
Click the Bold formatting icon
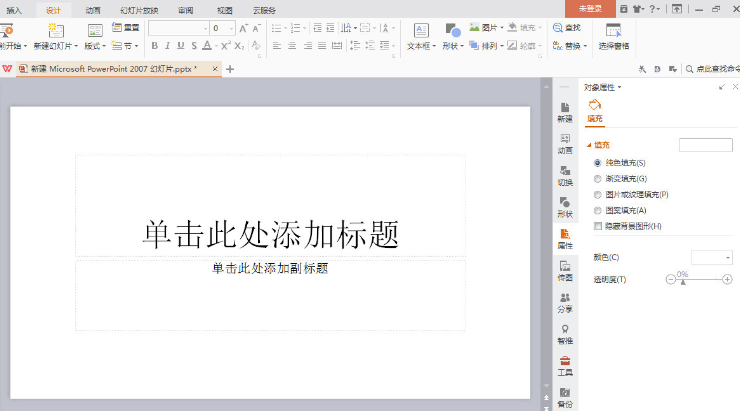[154, 46]
